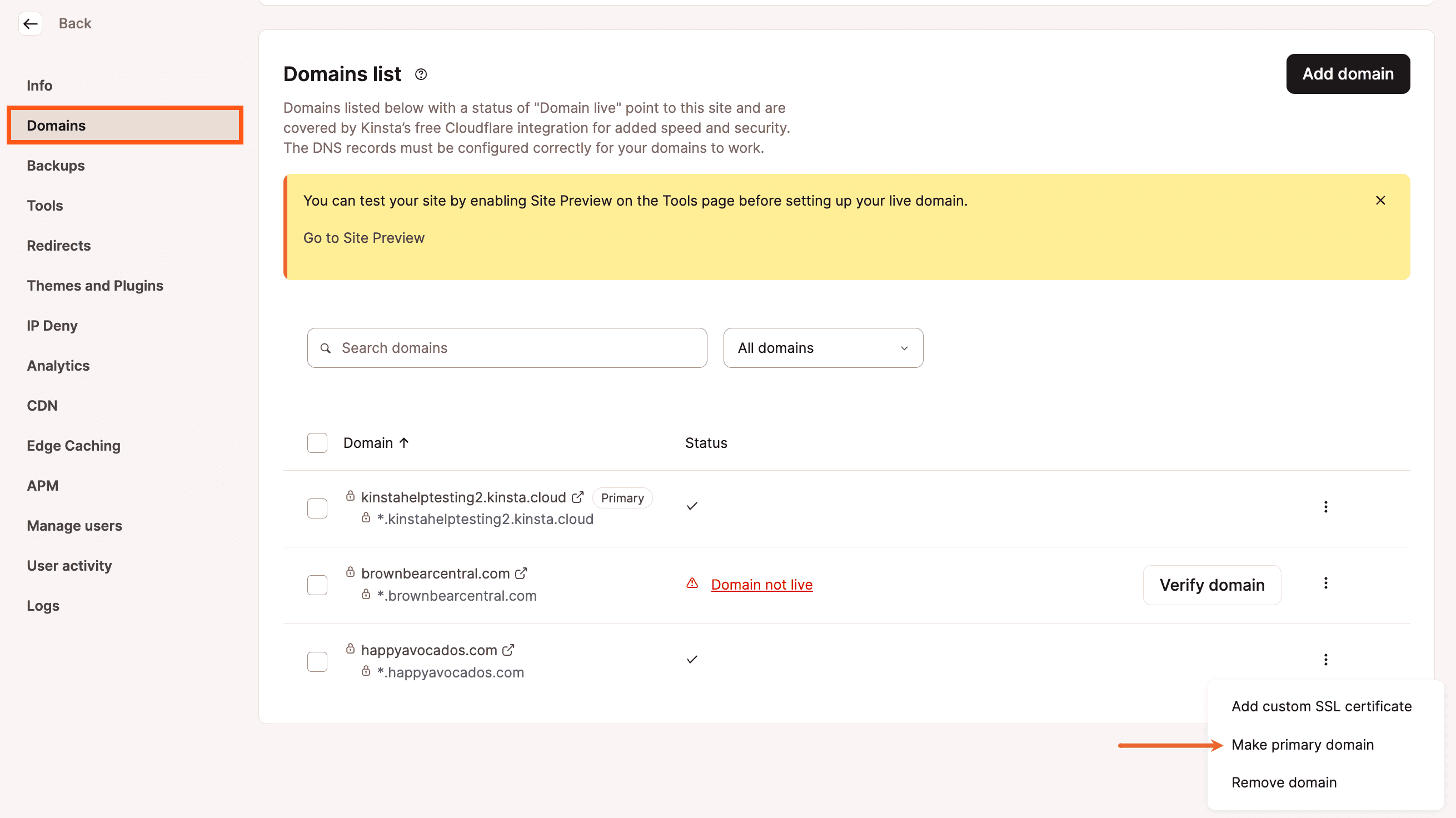Select Make primary domain for happyavocados.com
The width and height of the screenshot is (1456, 818).
pos(1302,744)
